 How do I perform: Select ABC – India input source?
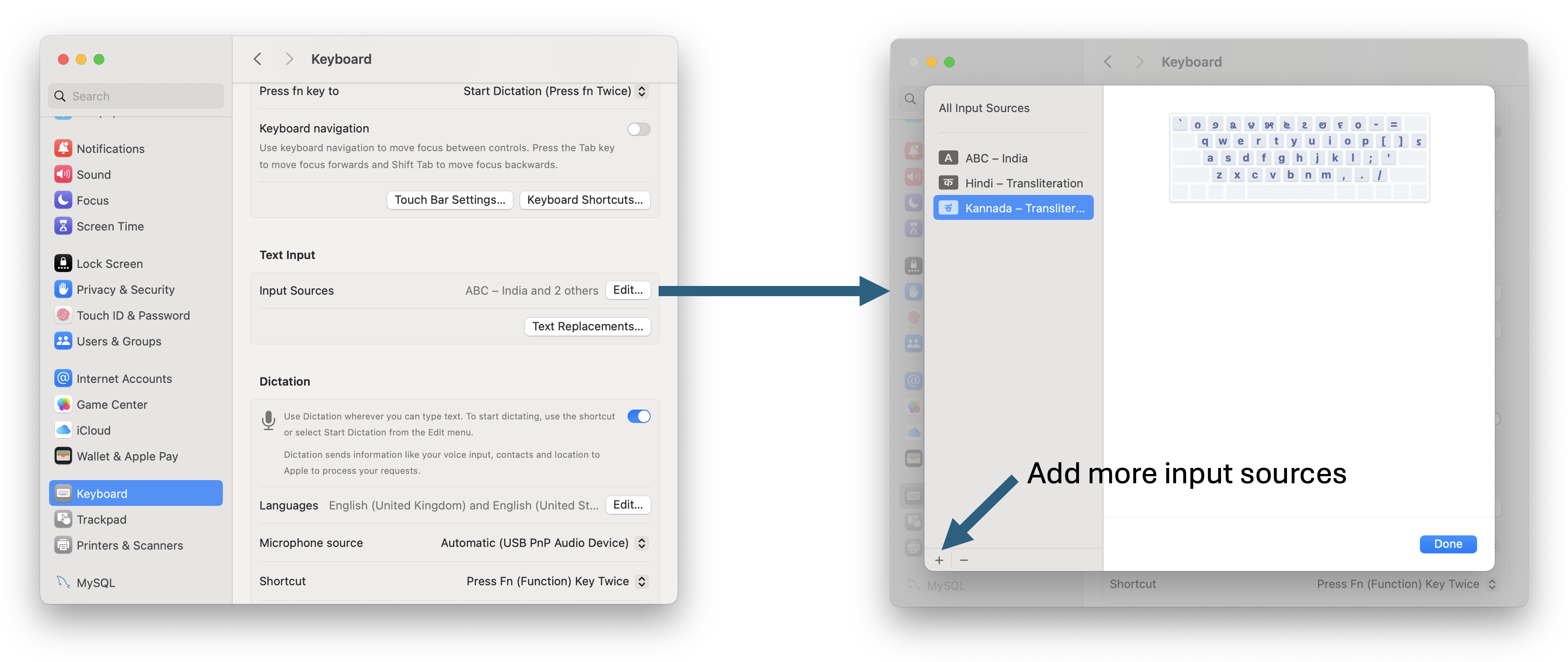tap(1013, 158)
